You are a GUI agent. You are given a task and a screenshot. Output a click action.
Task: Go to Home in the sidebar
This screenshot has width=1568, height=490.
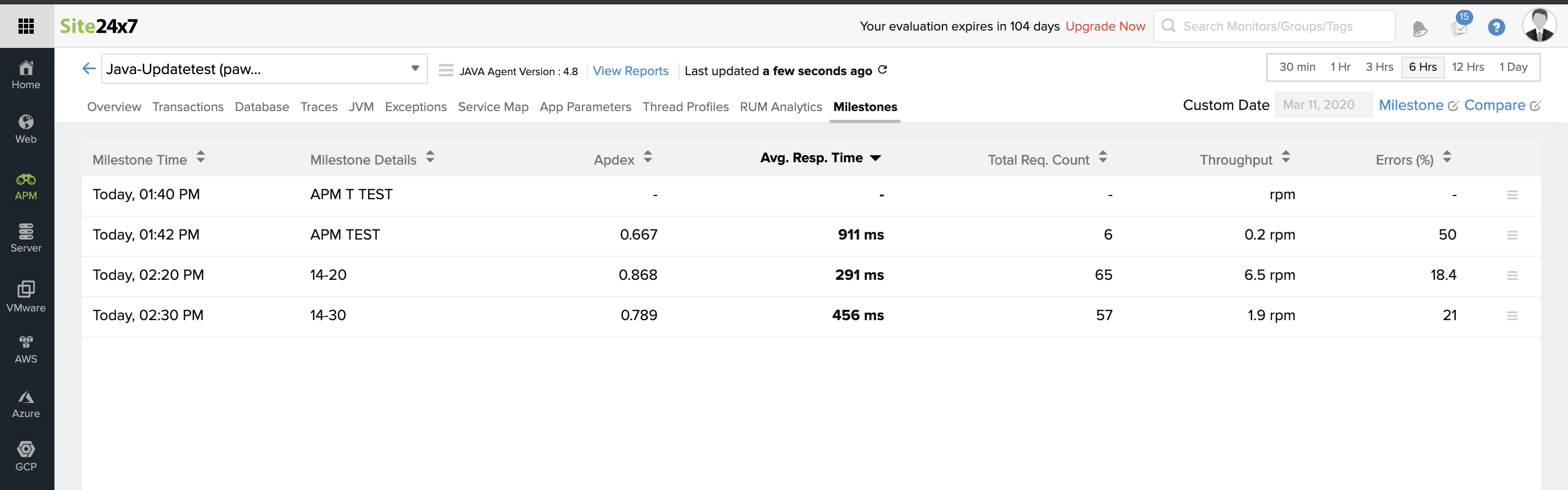(x=26, y=75)
